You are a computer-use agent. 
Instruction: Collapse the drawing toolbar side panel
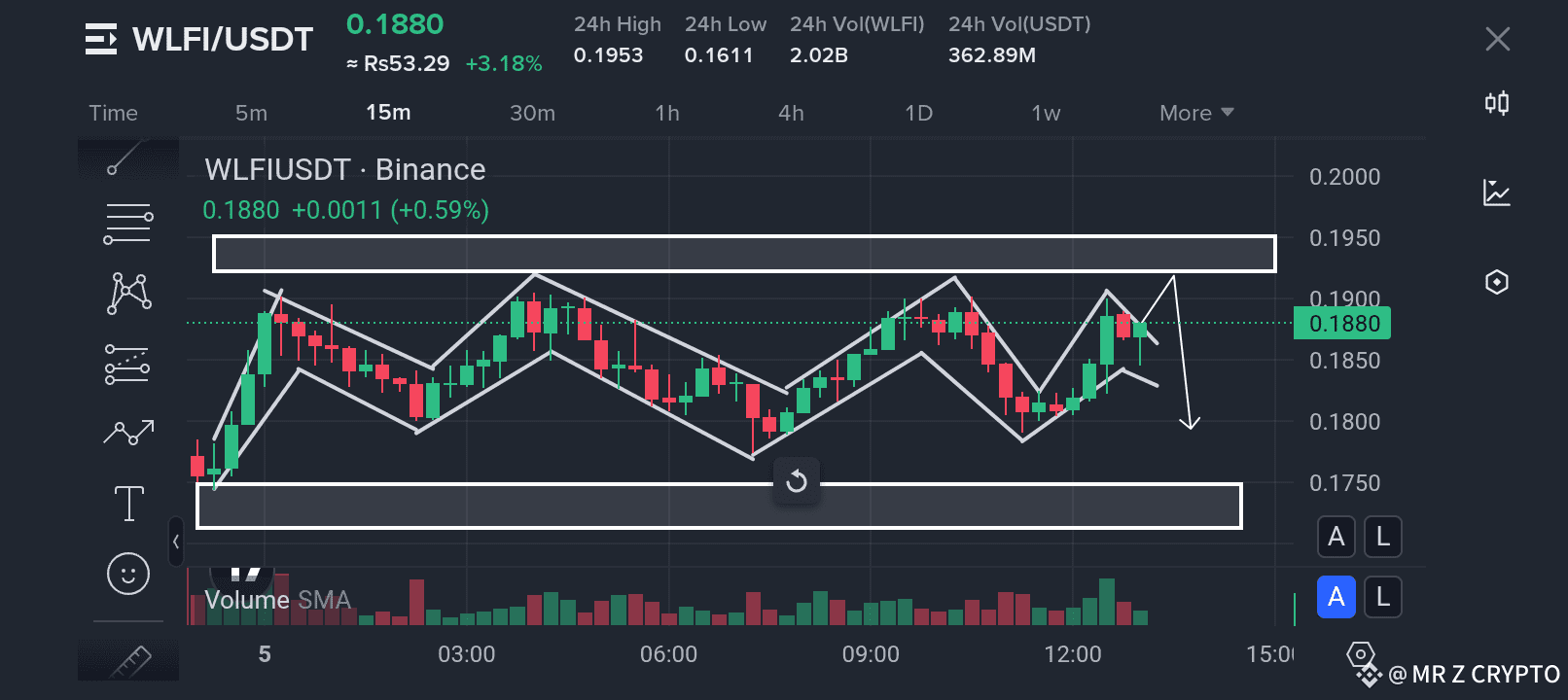click(176, 542)
